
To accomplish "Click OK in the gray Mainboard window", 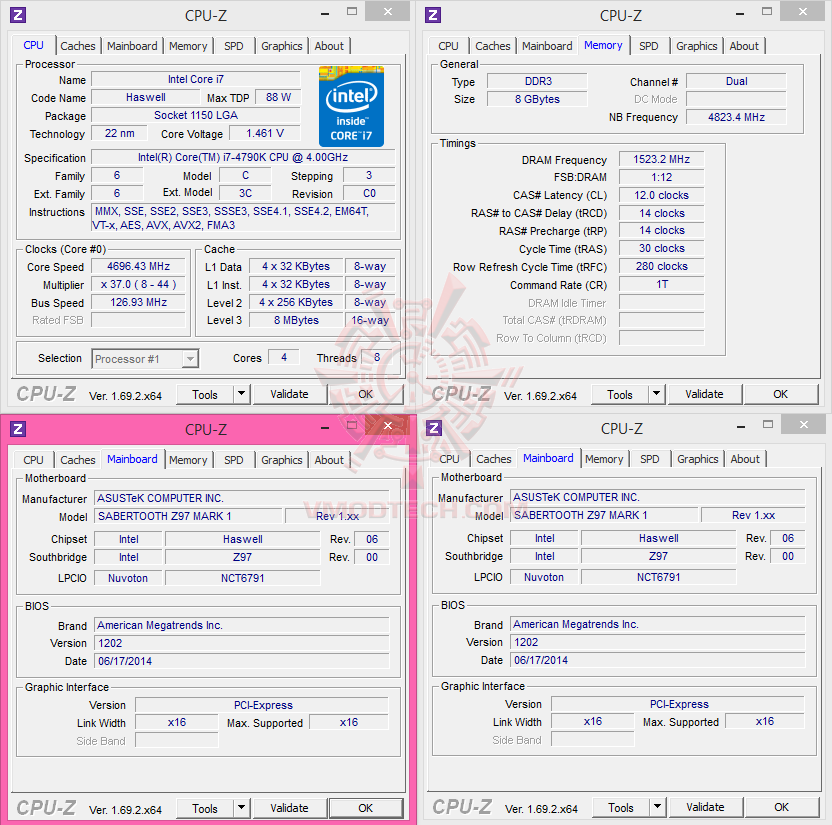I will [782, 807].
